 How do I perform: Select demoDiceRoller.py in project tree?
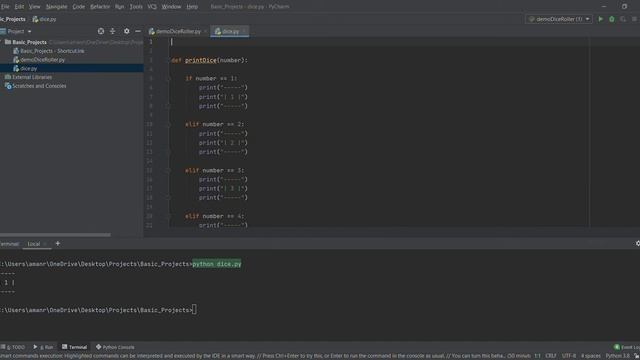(42, 60)
